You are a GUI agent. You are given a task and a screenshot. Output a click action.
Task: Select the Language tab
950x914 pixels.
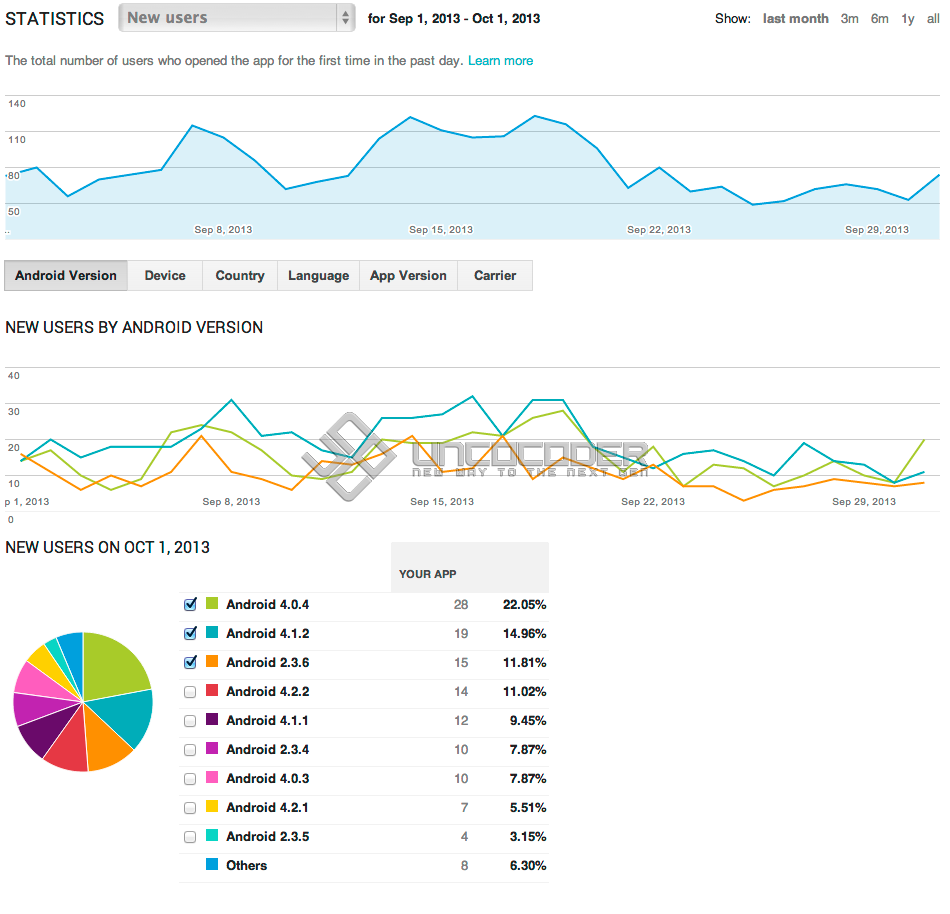click(319, 276)
